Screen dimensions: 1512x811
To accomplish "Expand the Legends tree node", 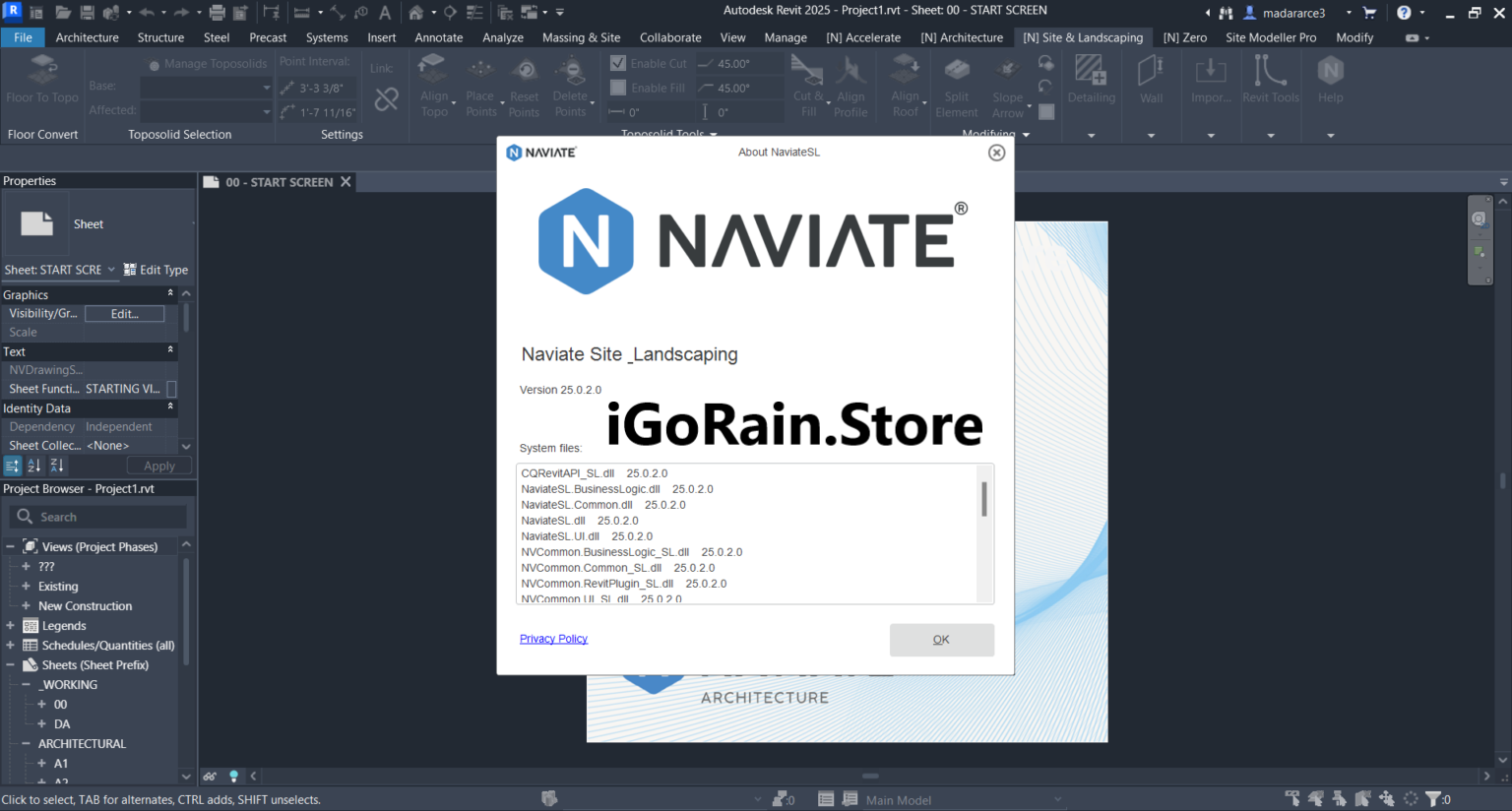I will click(11, 626).
